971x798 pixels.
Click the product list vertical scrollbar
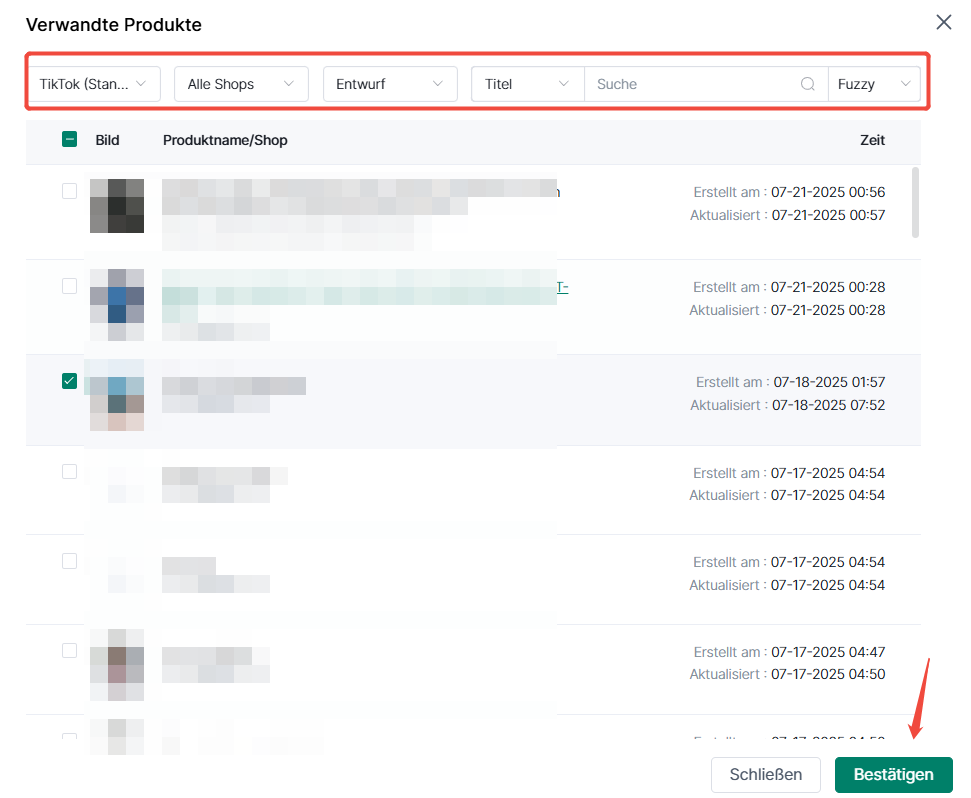[915, 202]
